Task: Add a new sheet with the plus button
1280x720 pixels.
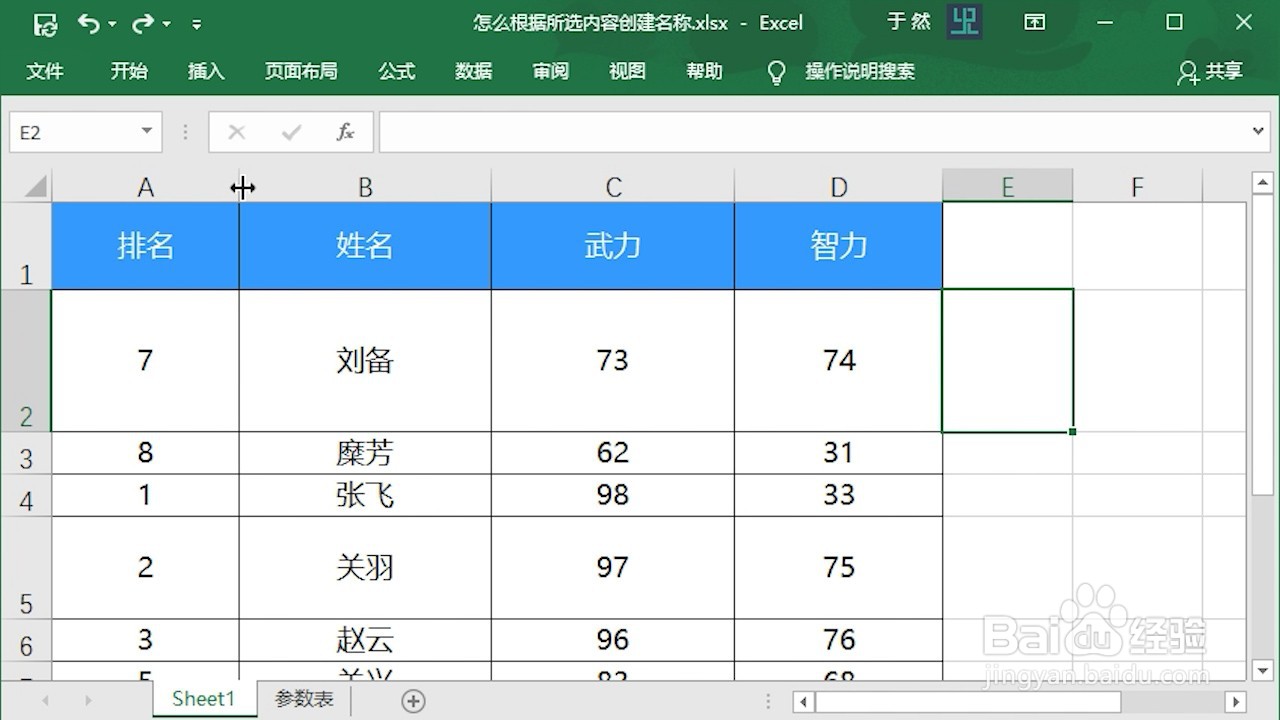Action: 414,700
